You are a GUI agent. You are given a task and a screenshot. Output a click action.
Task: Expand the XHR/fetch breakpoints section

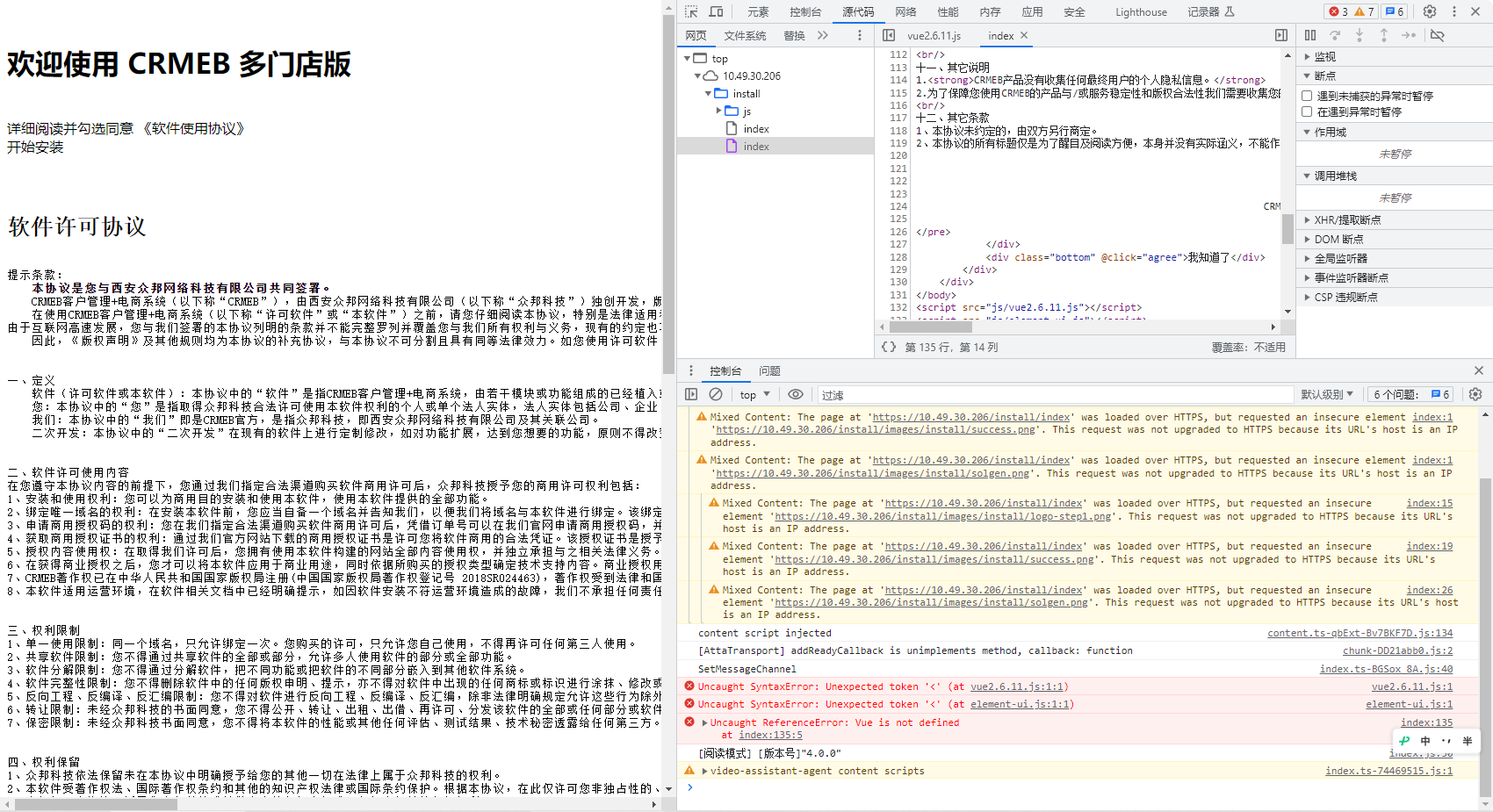coord(1347,220)
